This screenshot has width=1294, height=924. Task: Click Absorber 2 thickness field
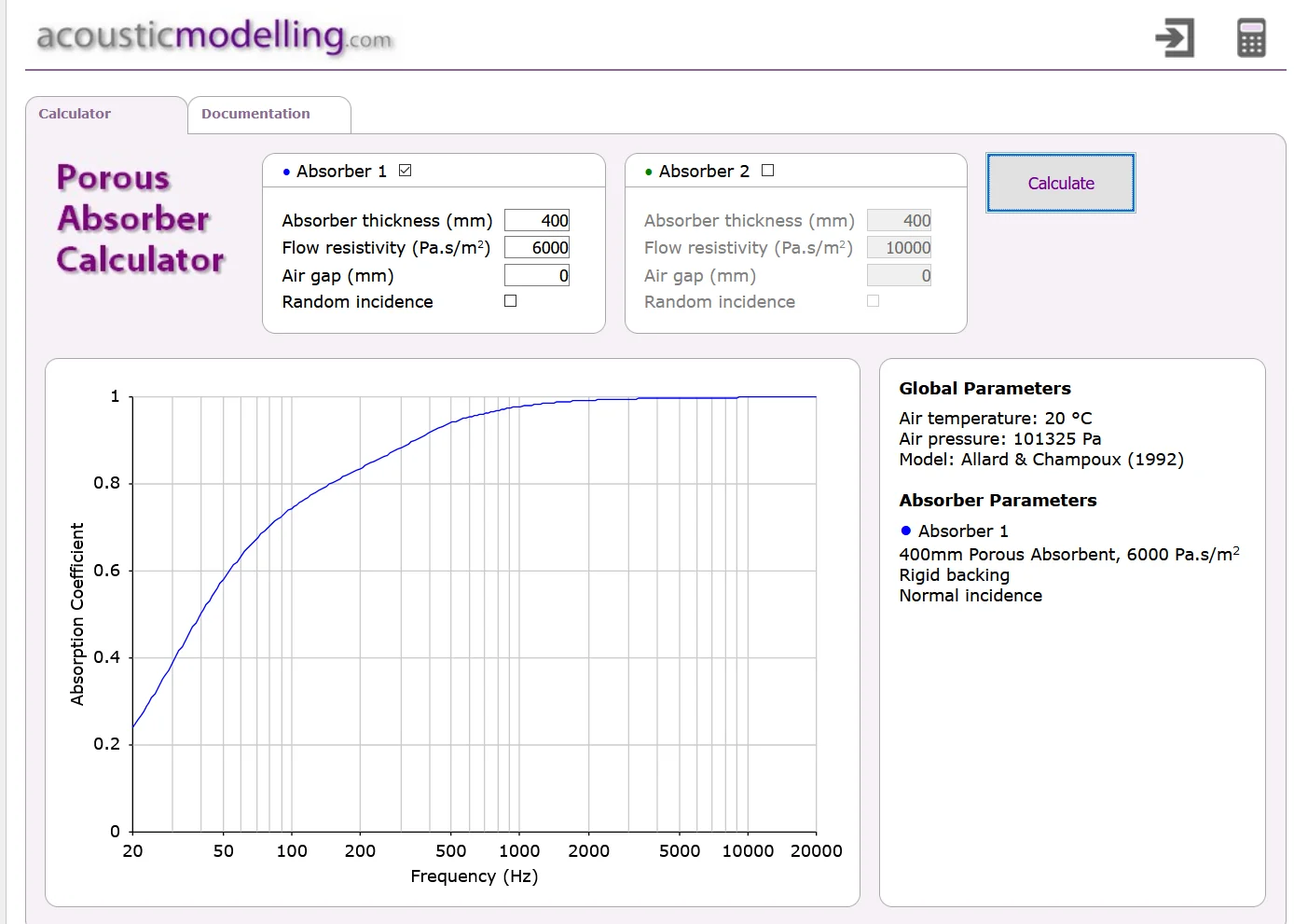(x=900, y=220)
